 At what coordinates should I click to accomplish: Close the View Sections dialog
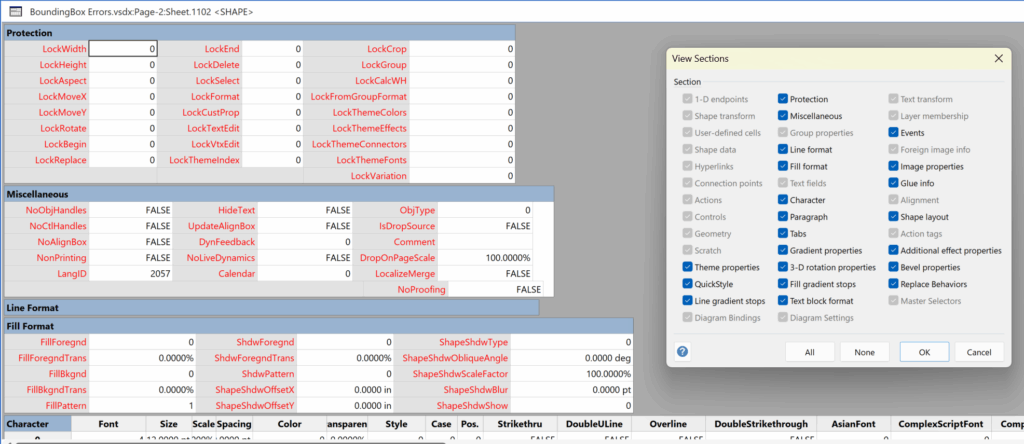(x=998, y=59)
